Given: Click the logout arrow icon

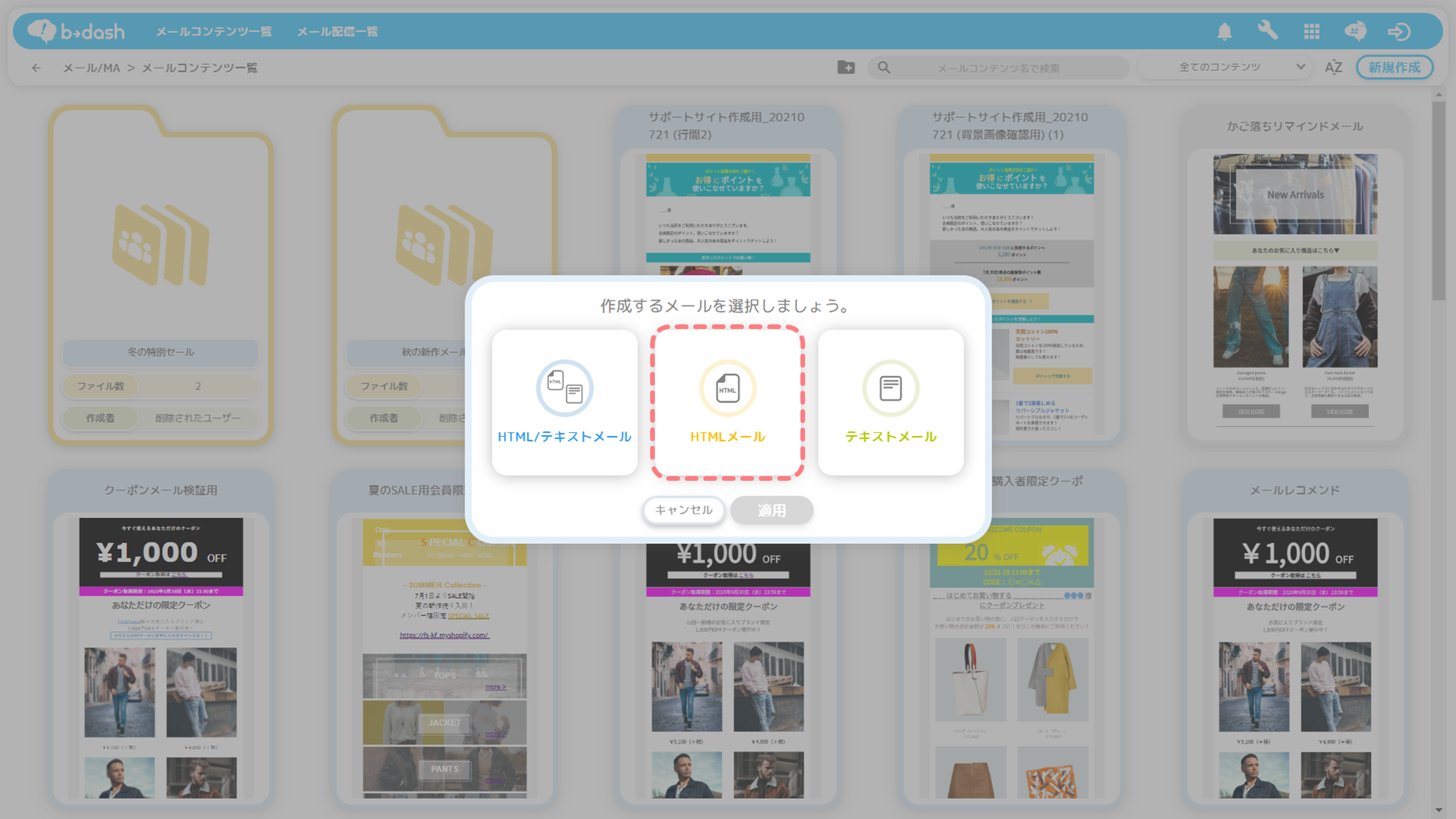Looking at the screenshot, I should tap(1399, 32).
